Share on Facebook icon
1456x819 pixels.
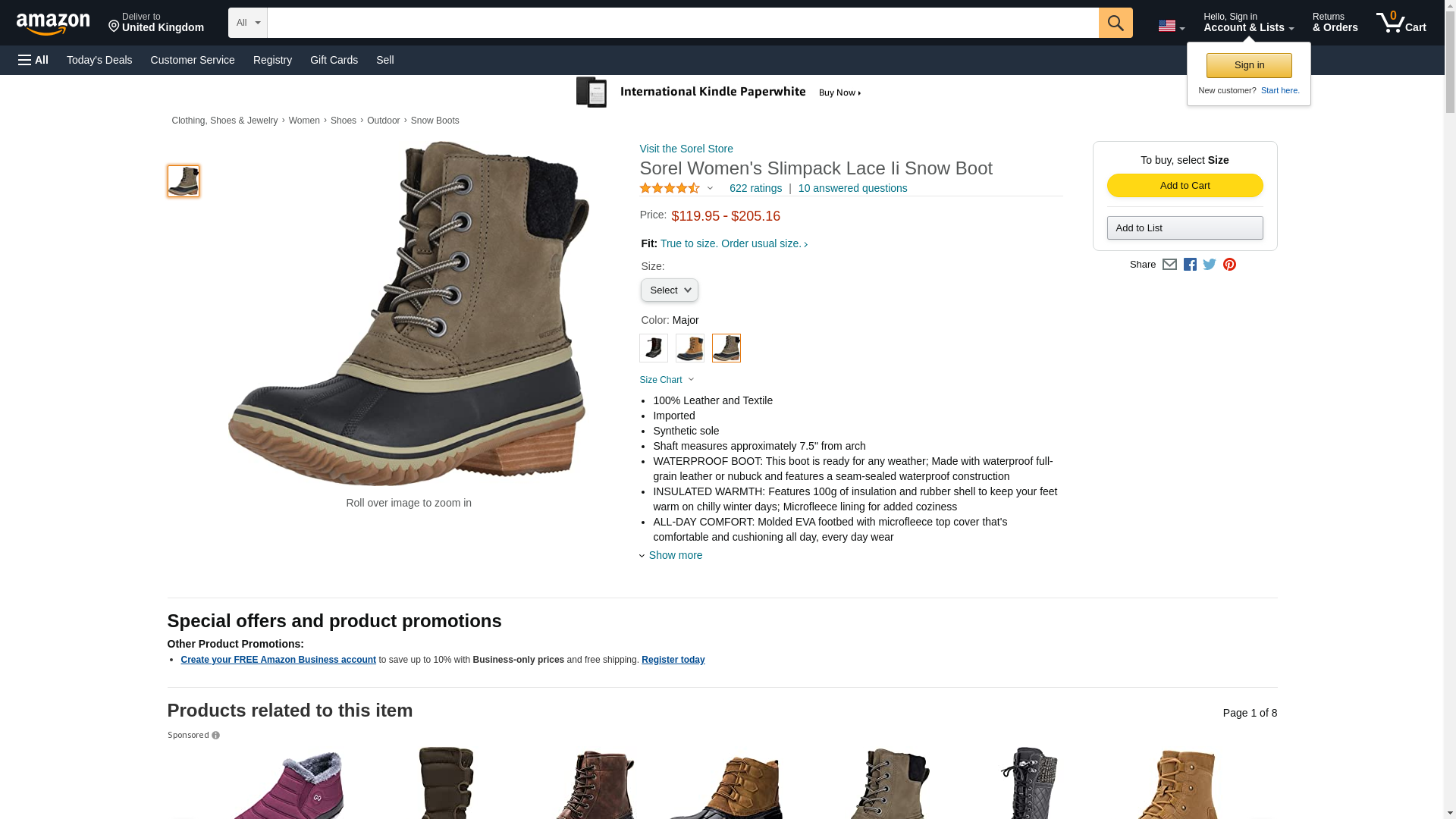click(x=1190, y=265)
